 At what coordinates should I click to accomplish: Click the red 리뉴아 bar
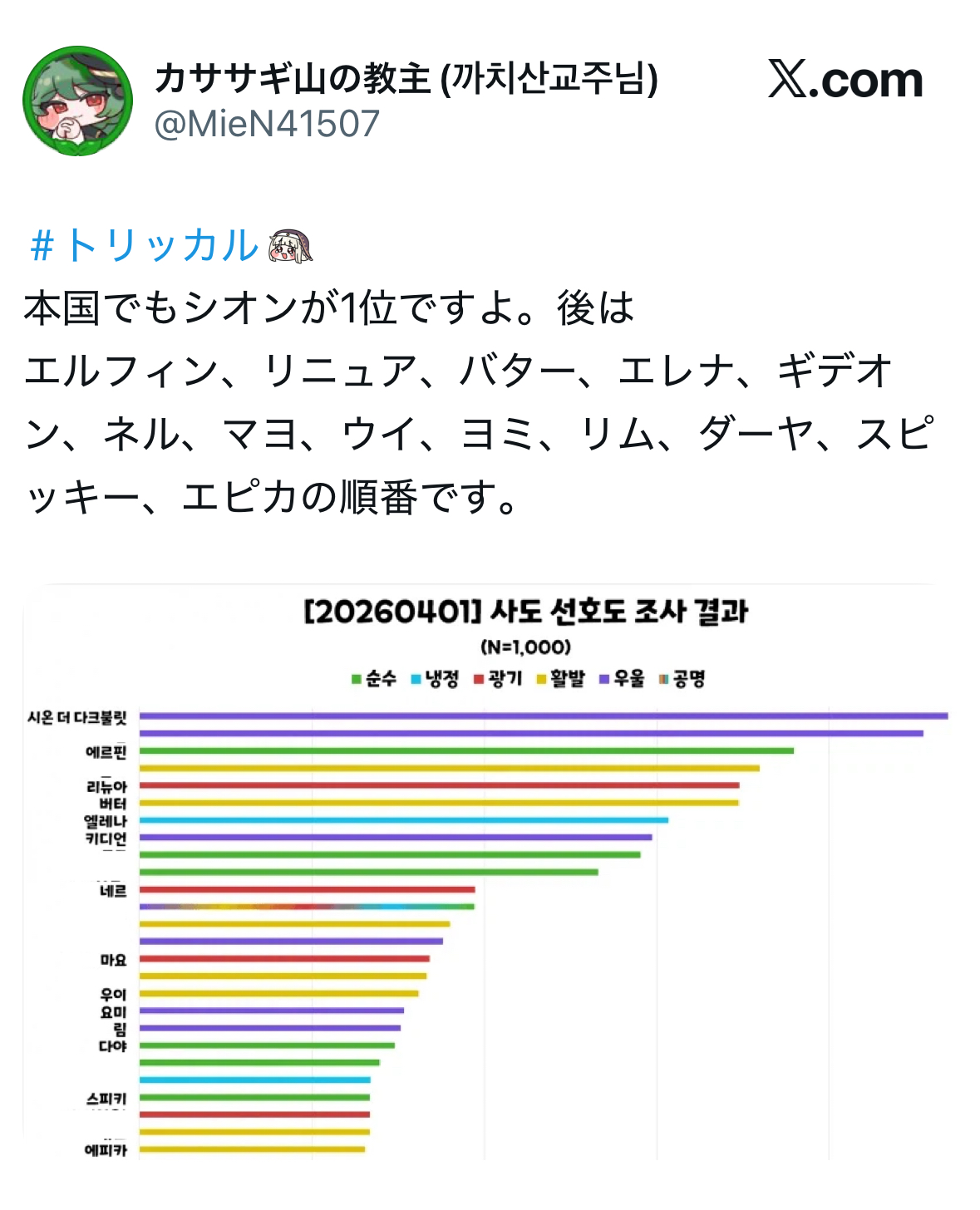(439, 785)
